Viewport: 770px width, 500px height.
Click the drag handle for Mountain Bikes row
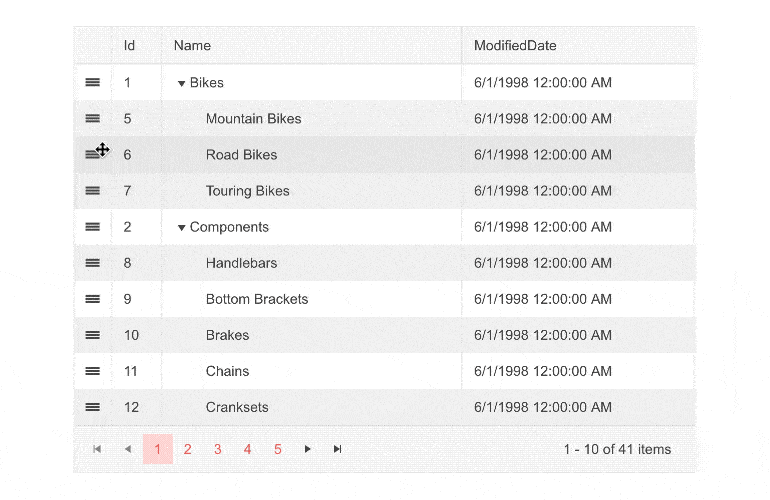coord(93,118)
